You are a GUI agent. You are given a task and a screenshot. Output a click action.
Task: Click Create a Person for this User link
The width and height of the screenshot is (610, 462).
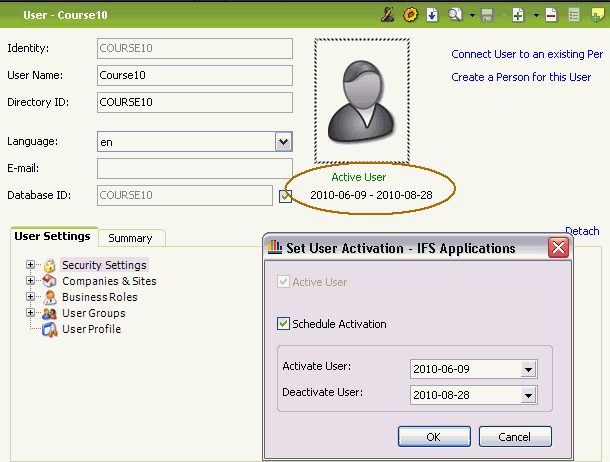pos(520,77)
